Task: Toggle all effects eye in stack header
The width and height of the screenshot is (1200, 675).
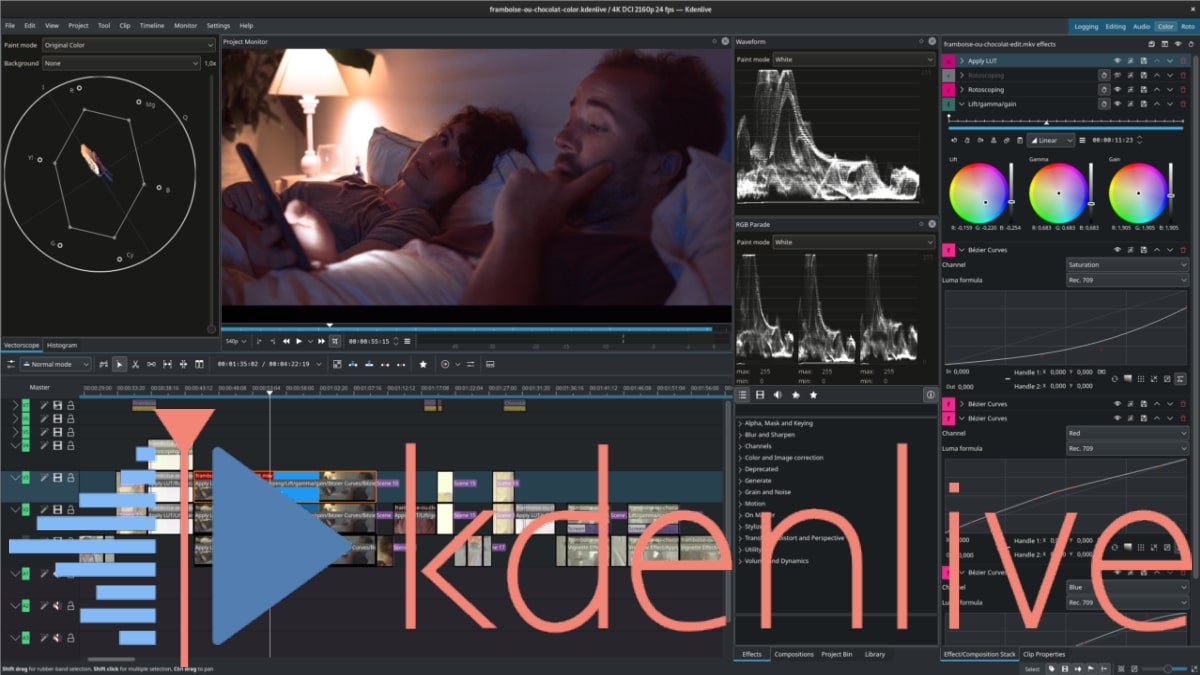Action: click(x=1178, y=45)
